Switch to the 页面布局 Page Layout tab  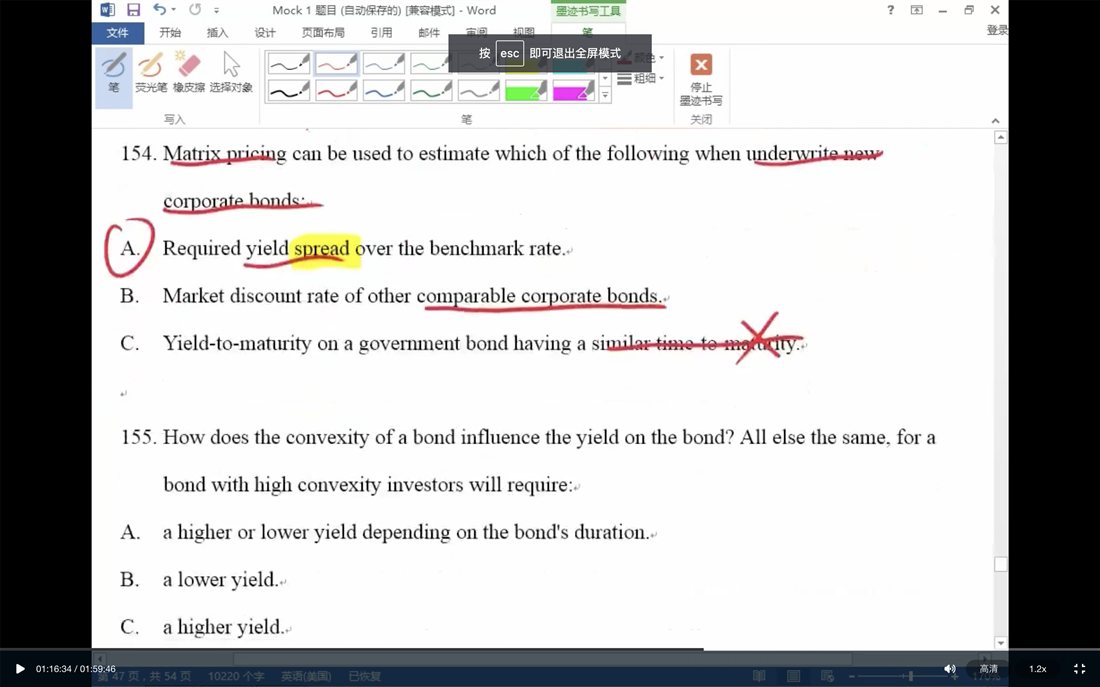pyautogui.click(x=323, y=33)
